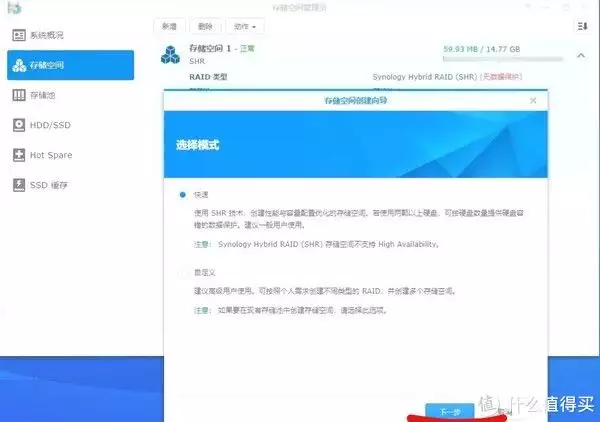The image size is (600, 422).
Task: Click the 新增 create button
Action: 169,26
